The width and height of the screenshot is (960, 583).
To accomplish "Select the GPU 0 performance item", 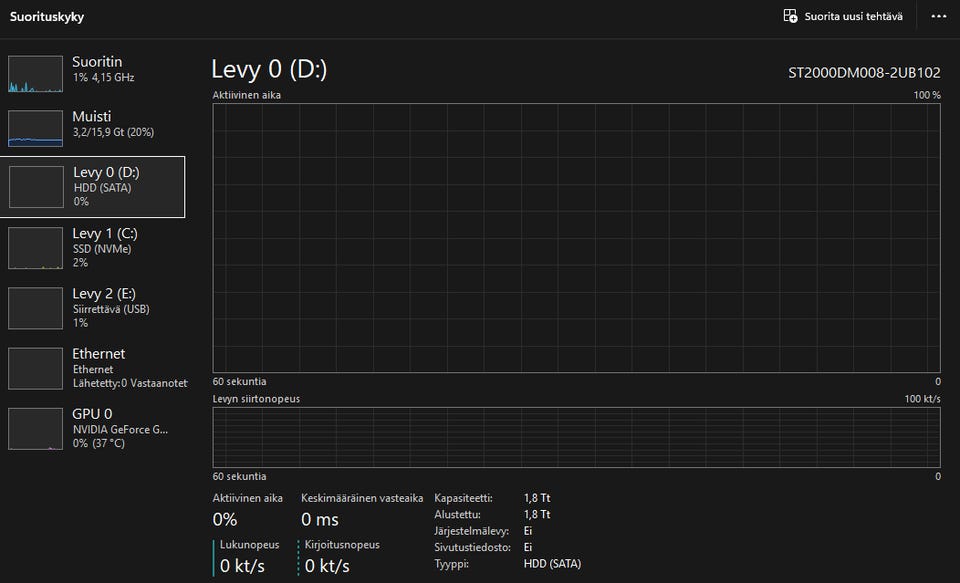I will point(92,428).
